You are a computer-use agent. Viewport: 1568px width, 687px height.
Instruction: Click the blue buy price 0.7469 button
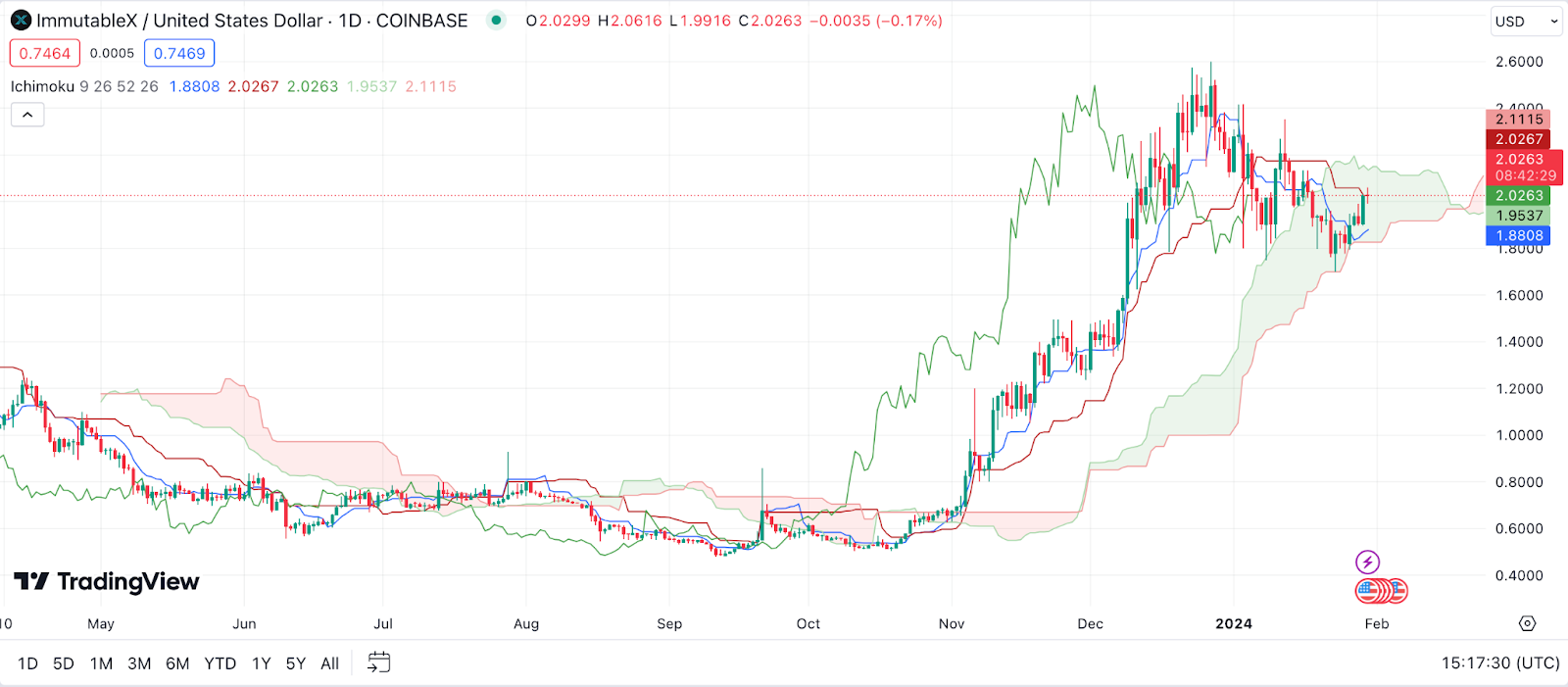click(179, 53)
